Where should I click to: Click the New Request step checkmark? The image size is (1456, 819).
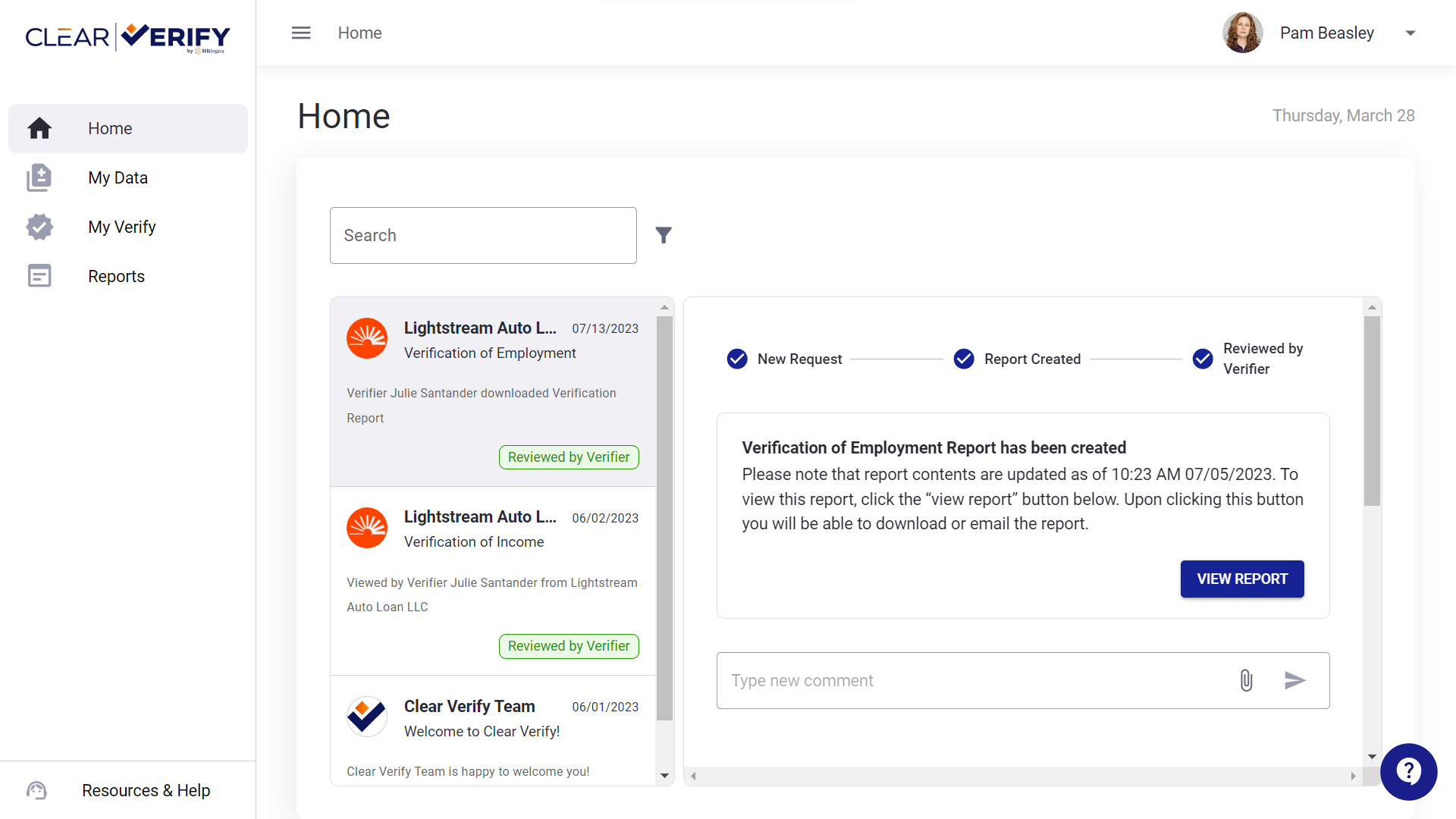(x=737, y=359)
